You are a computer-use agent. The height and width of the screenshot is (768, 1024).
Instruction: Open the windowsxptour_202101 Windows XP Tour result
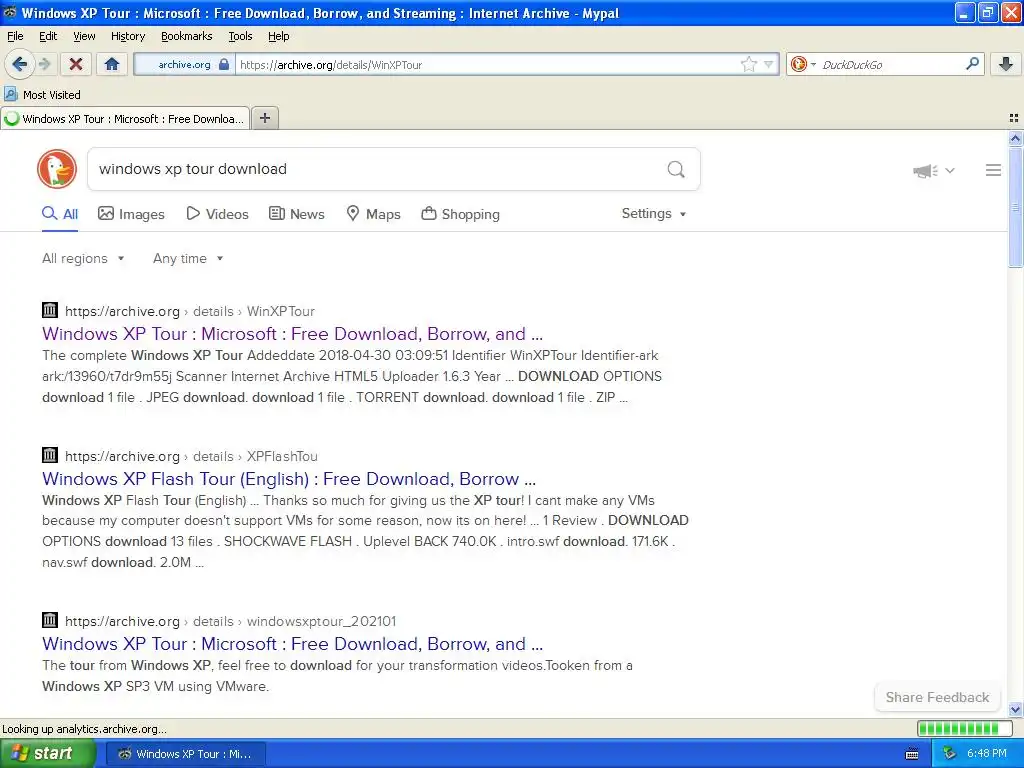(293, 644)
